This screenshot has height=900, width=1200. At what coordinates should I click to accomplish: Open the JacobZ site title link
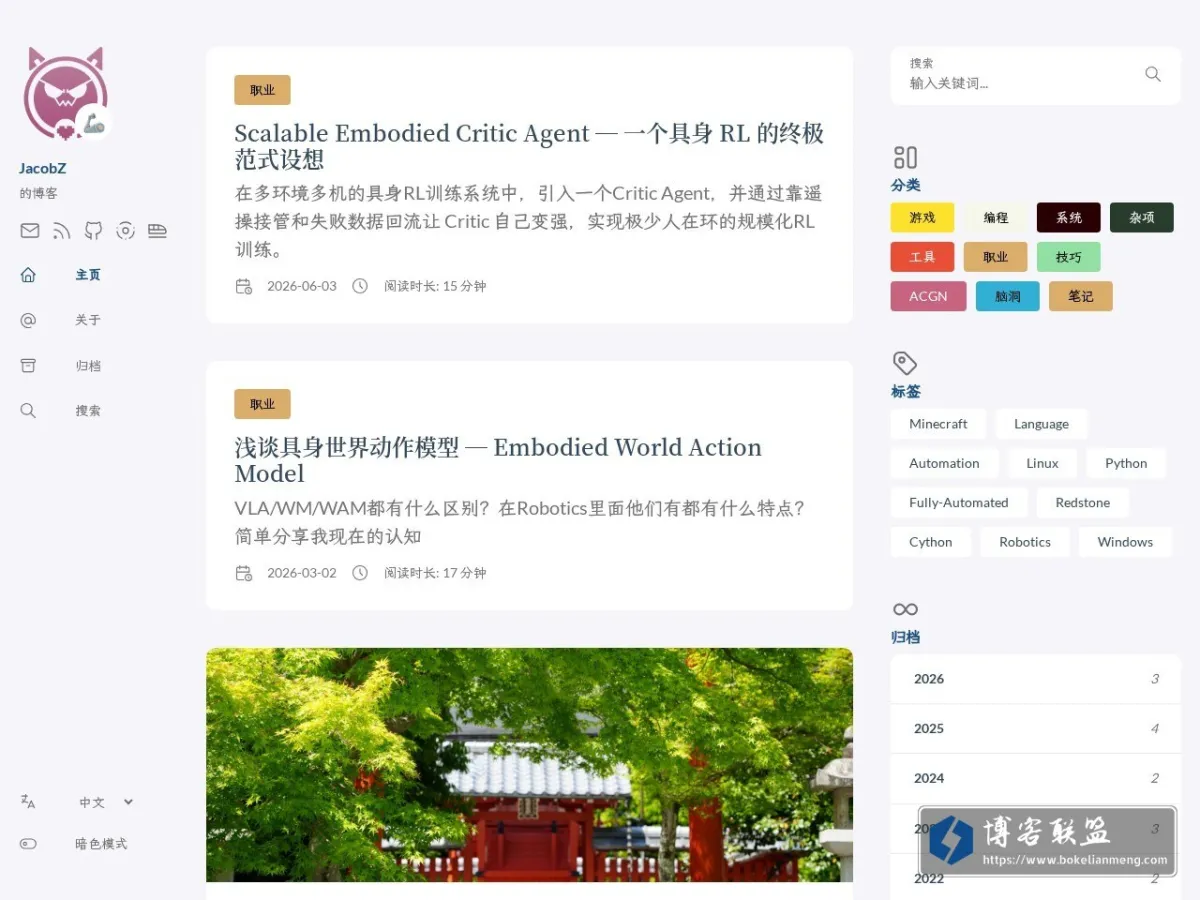(42, 169)
